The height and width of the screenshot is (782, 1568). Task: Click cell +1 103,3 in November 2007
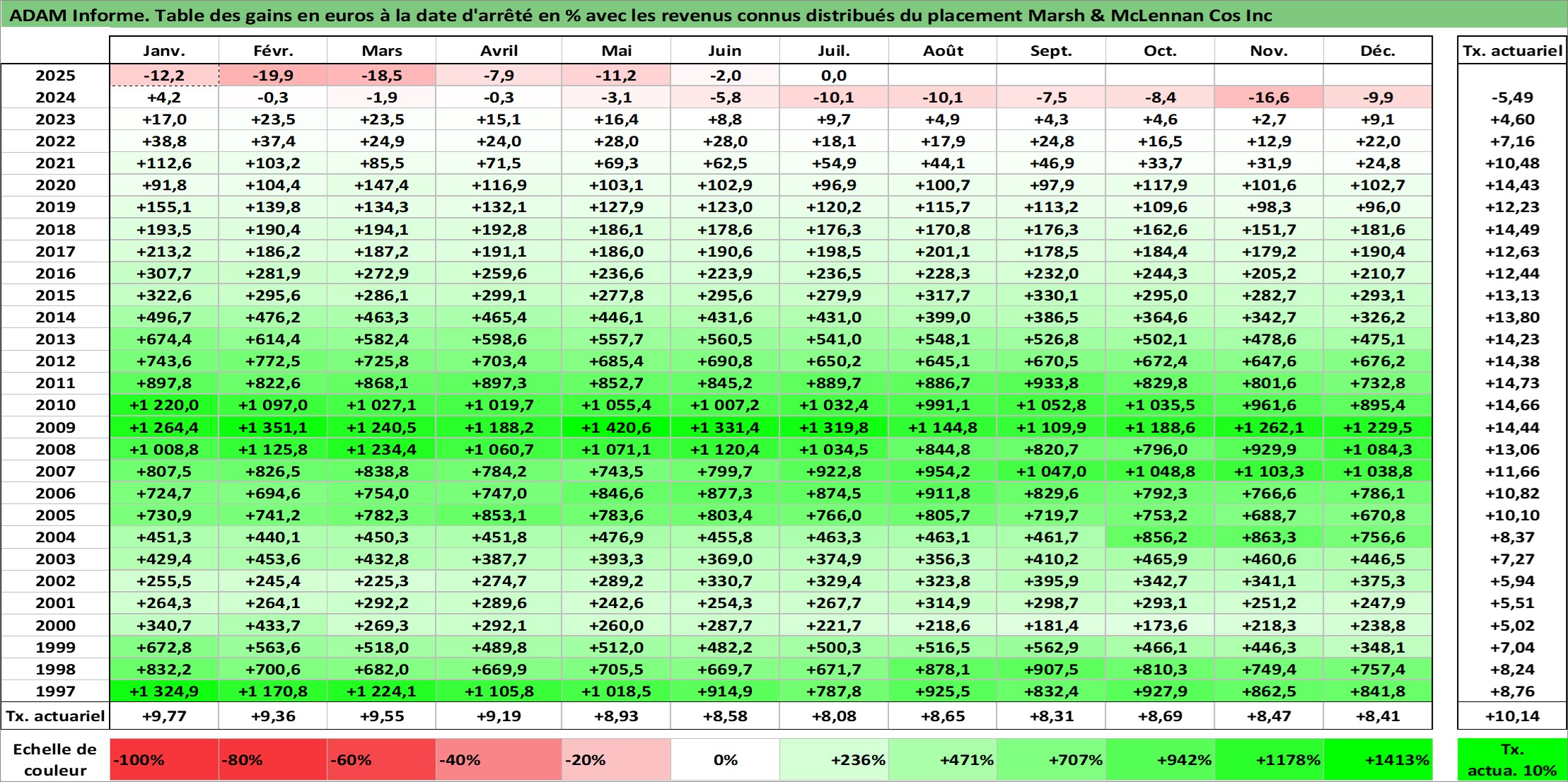coord(1269,471)
